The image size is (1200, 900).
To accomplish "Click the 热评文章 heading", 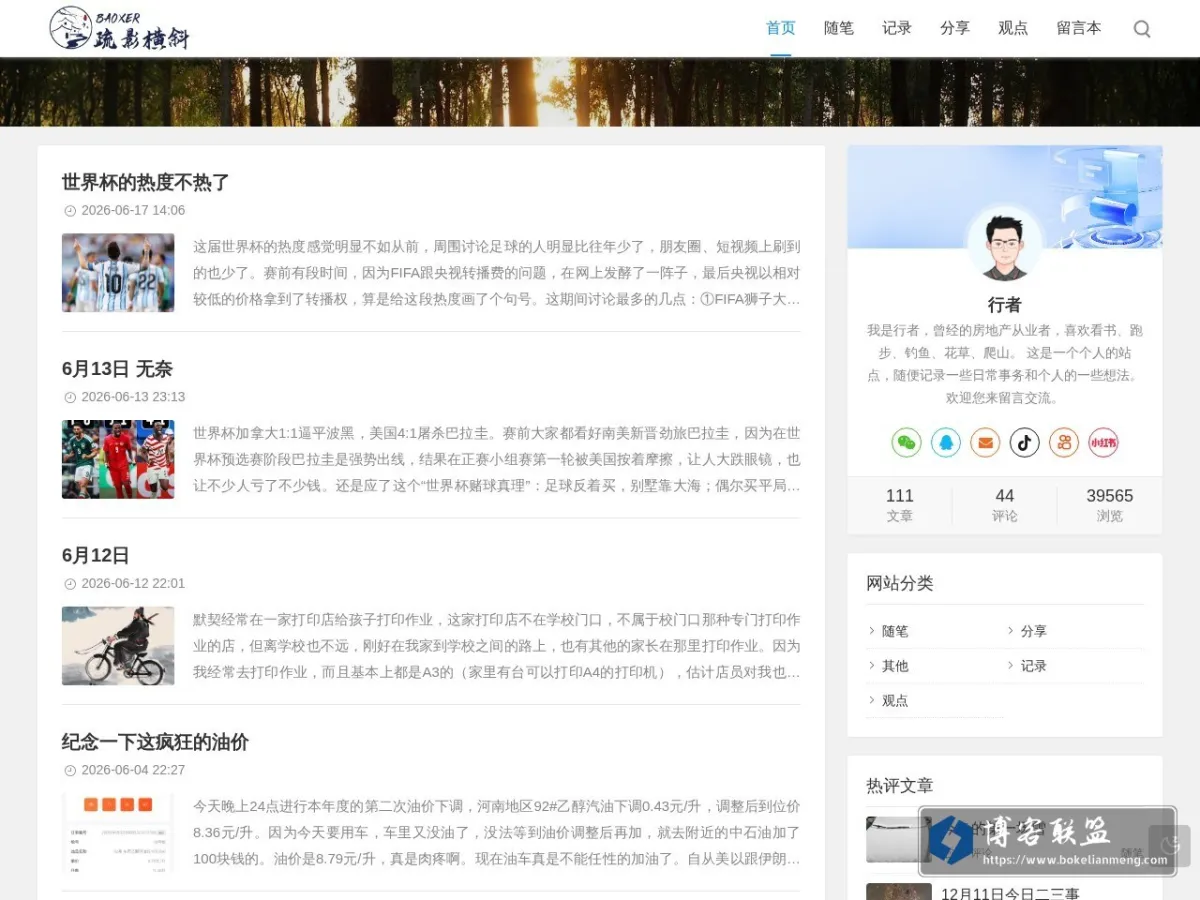I will point(900,786).
